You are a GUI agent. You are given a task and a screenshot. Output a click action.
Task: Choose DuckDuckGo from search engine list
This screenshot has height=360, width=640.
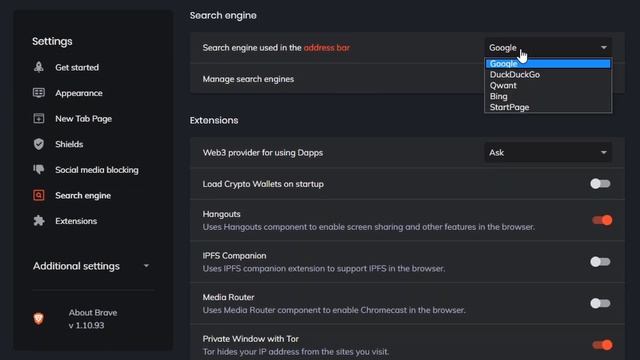[x=548, y=75]
